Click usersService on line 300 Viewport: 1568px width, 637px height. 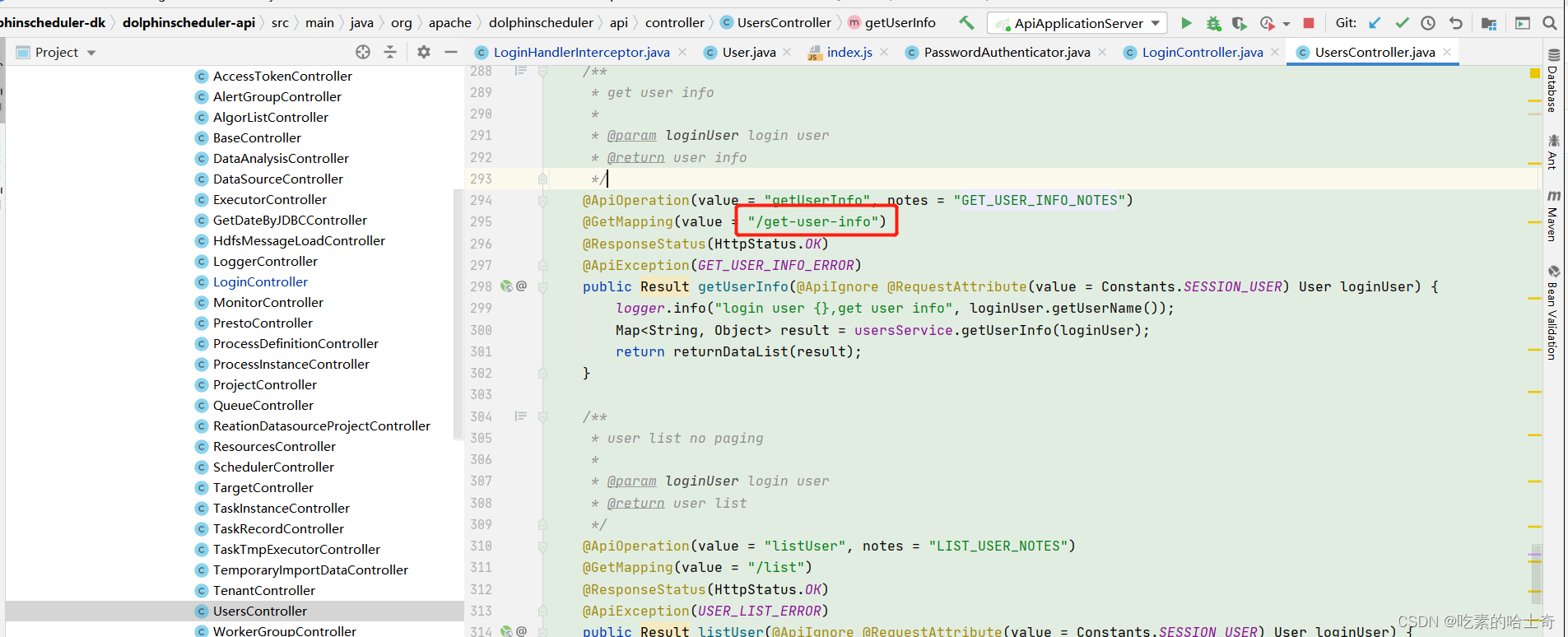click(x=903, y=330)
